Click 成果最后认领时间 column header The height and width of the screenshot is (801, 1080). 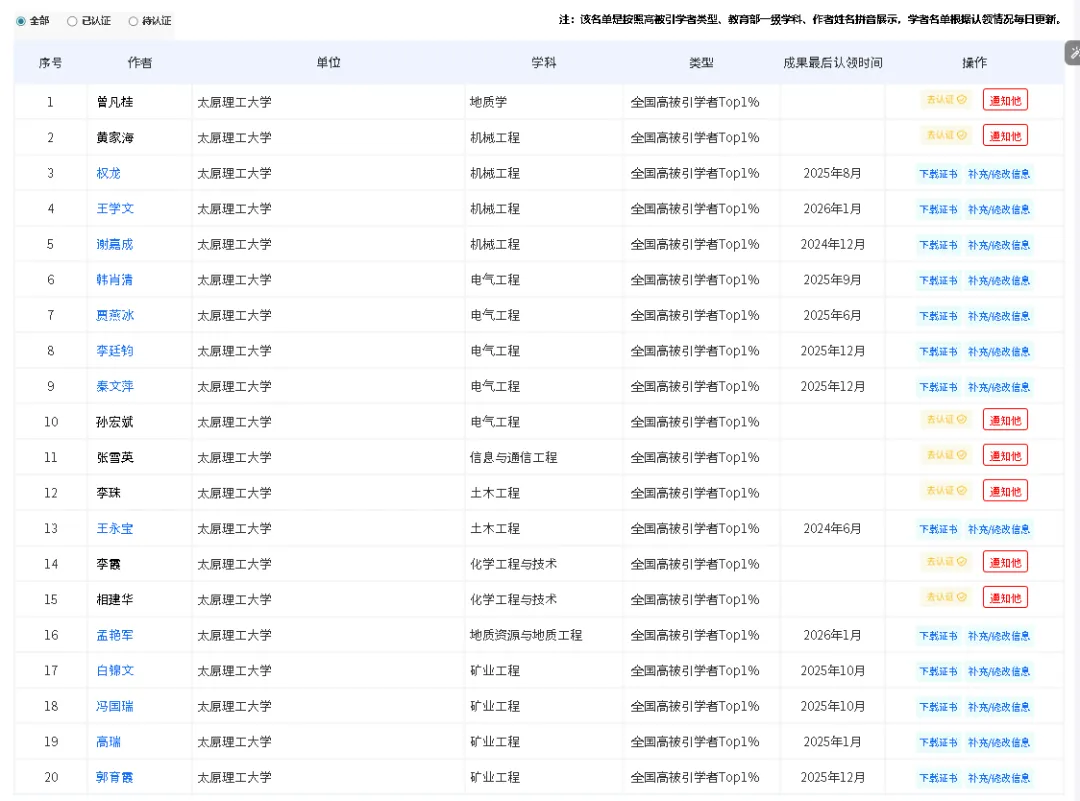(832, 63)
